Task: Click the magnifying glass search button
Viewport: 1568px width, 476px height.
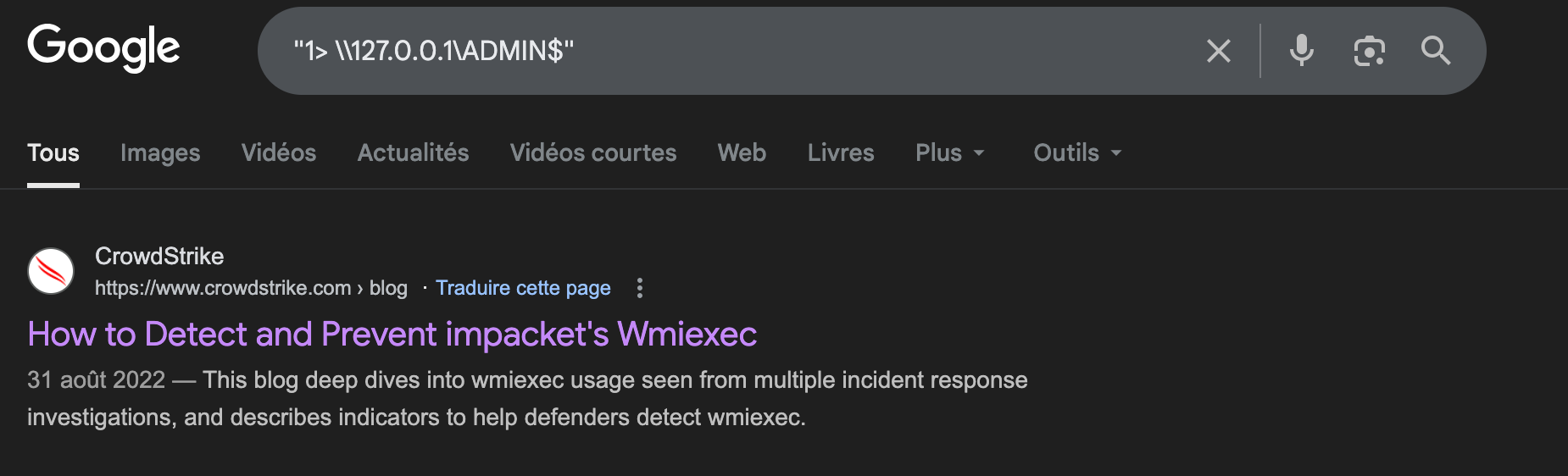Action: pyautogui.click(x=1435, y=51)
